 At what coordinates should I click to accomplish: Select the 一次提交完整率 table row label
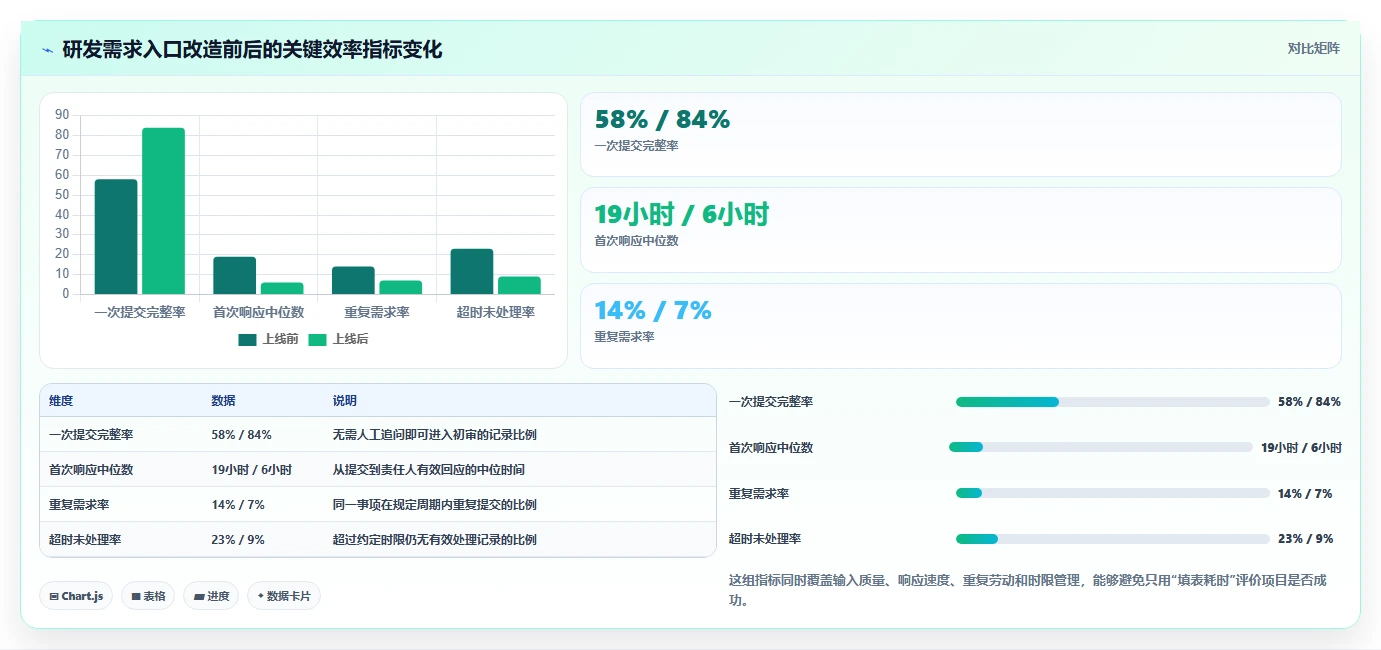pos(91,435)
